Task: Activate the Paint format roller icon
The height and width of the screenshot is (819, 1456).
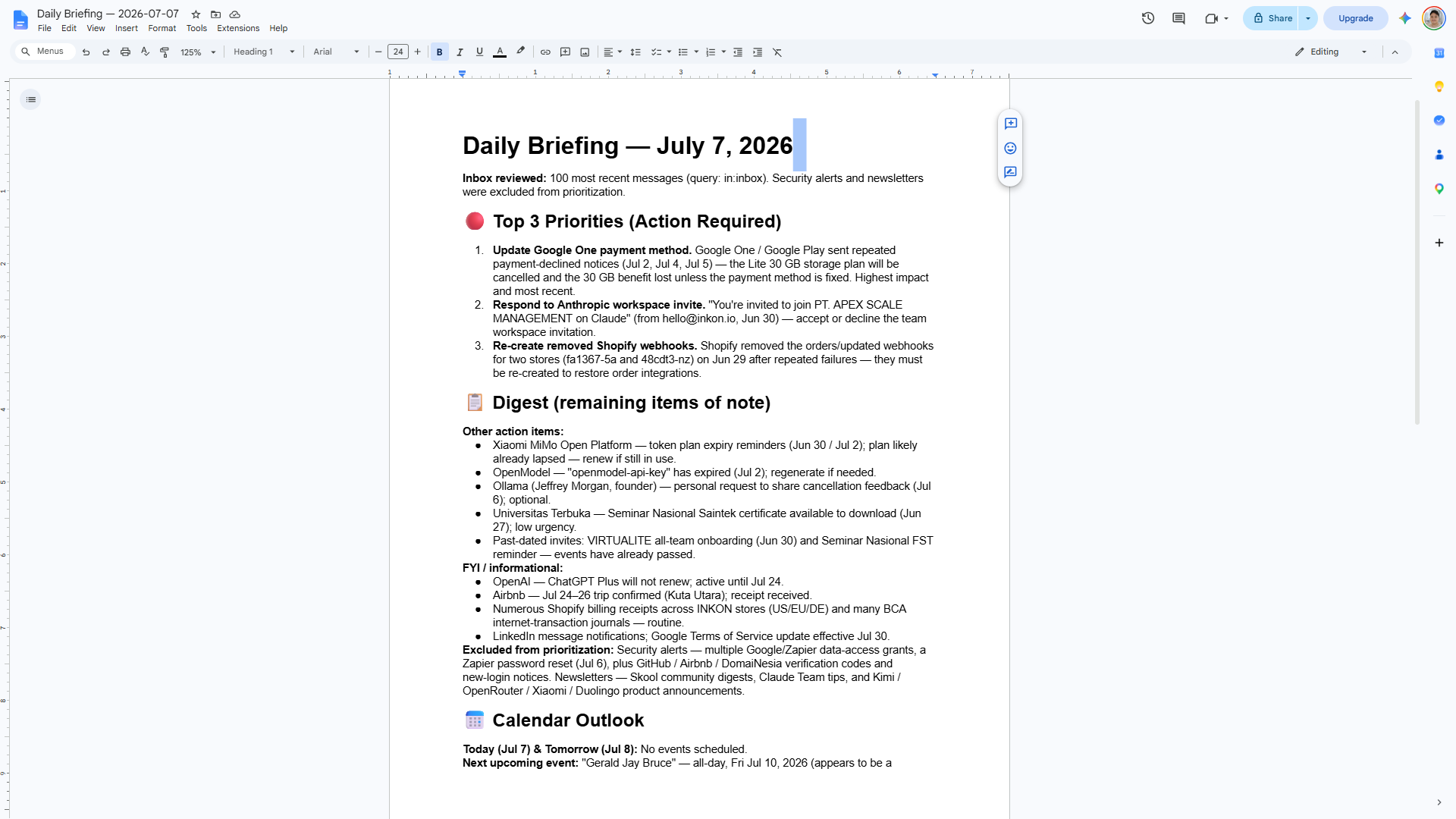Action: [165, 52]
